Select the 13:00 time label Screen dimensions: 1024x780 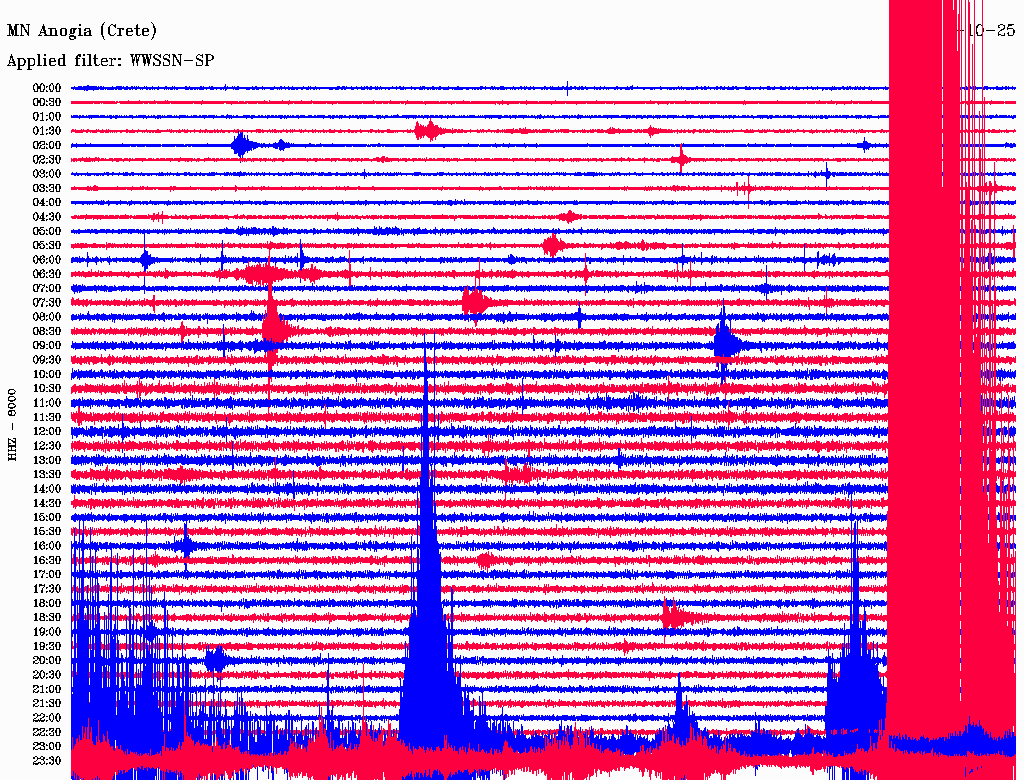[47, 460]
